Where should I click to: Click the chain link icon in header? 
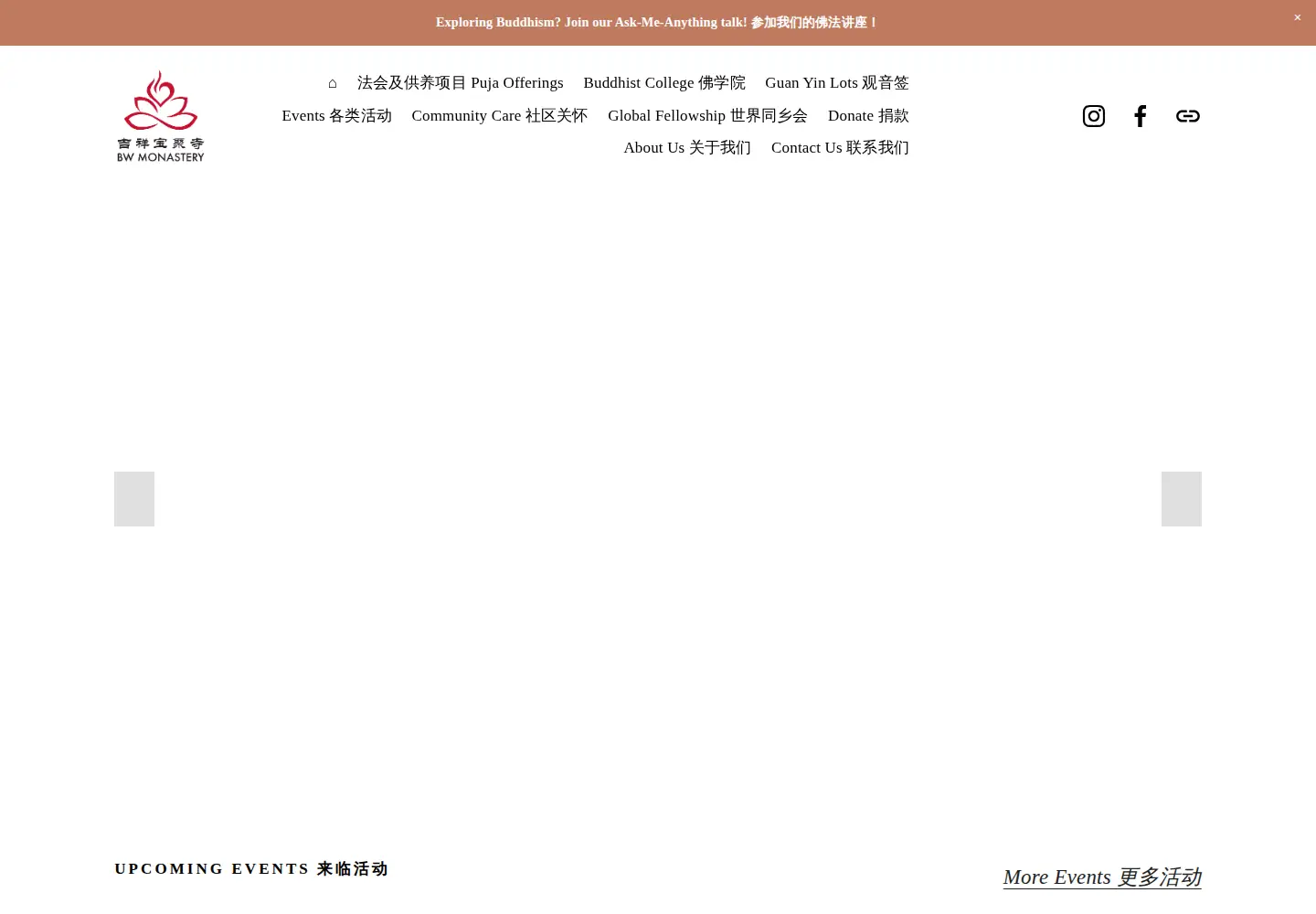click(x=1188, y=116)
